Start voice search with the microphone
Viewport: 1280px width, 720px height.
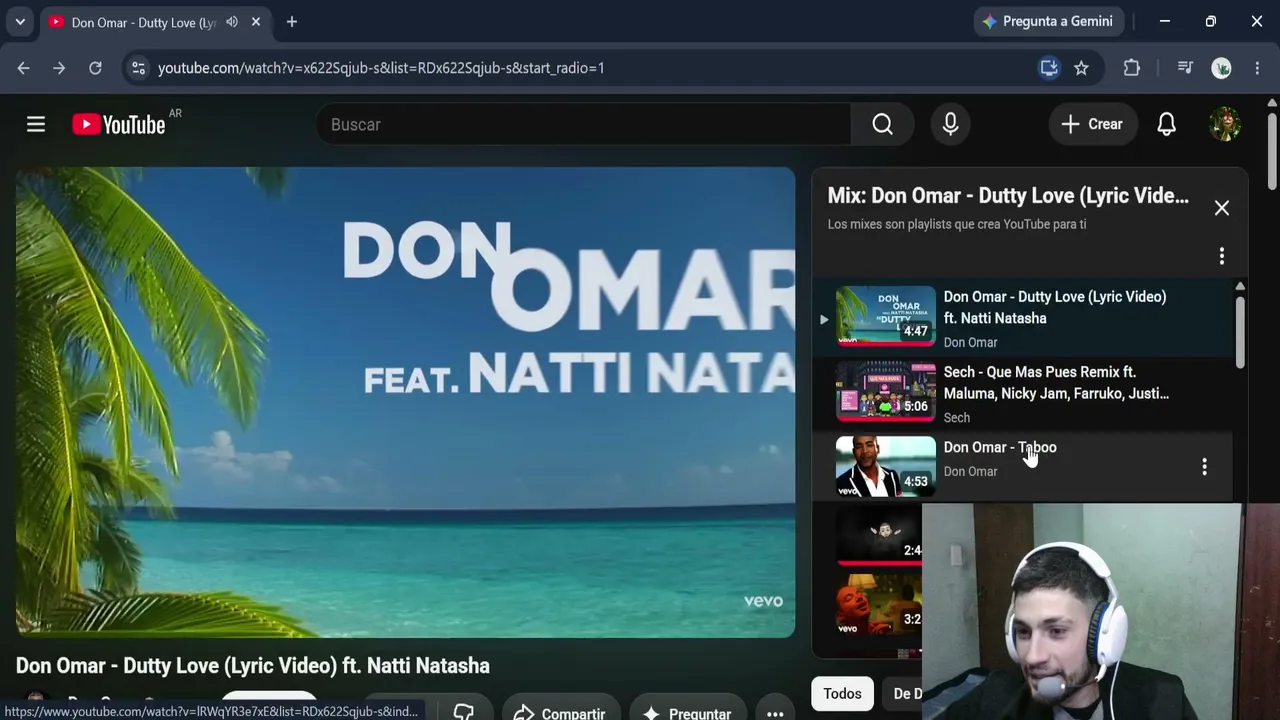950,124
